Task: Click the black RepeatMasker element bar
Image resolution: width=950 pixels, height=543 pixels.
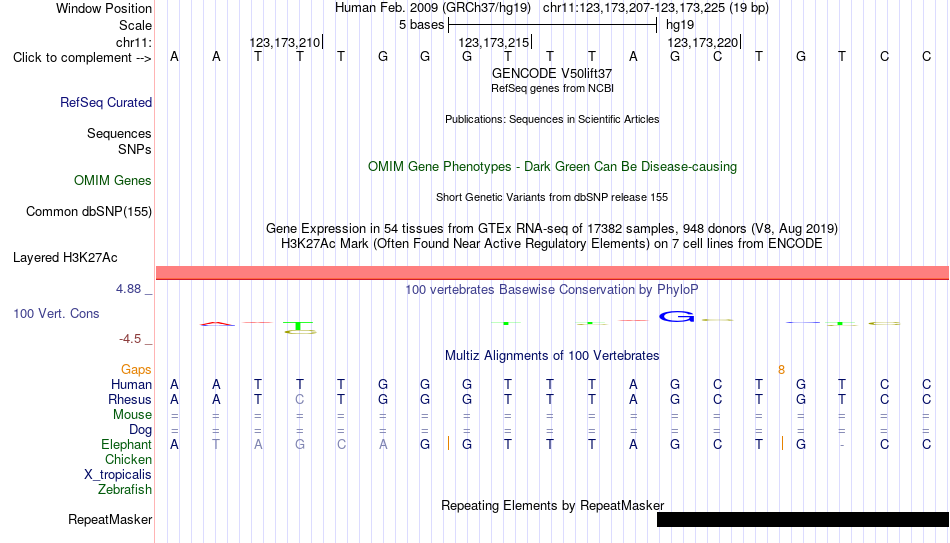Action: pyautogui.click(x=803, y=519)
